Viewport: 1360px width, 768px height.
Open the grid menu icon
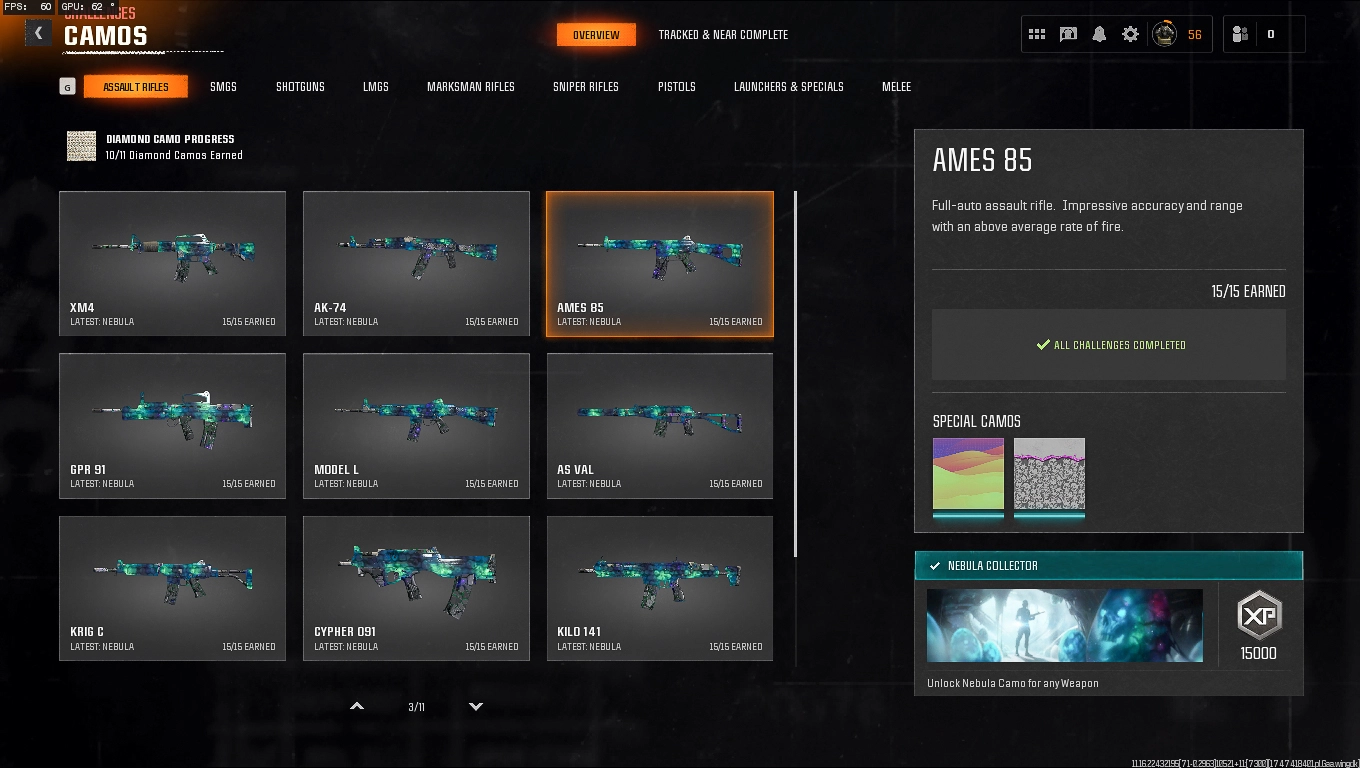tap(1037, 34)
